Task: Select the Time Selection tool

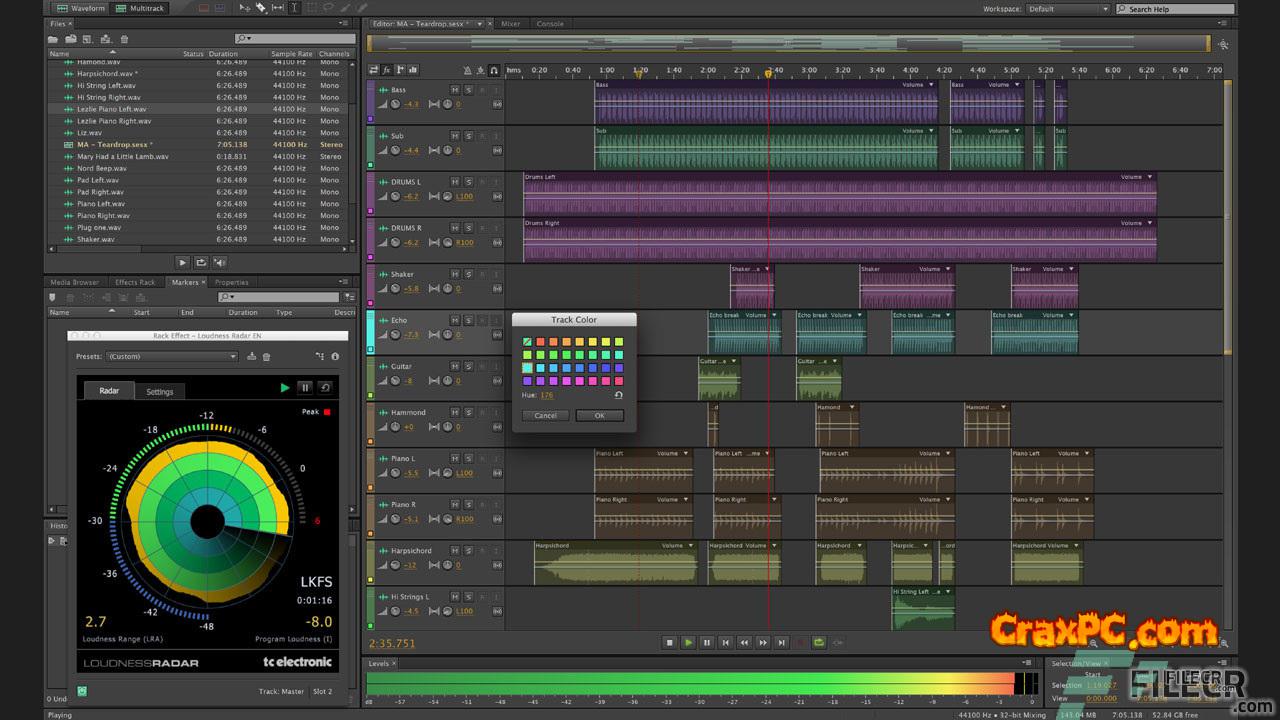Action: [x=293, y=8]
